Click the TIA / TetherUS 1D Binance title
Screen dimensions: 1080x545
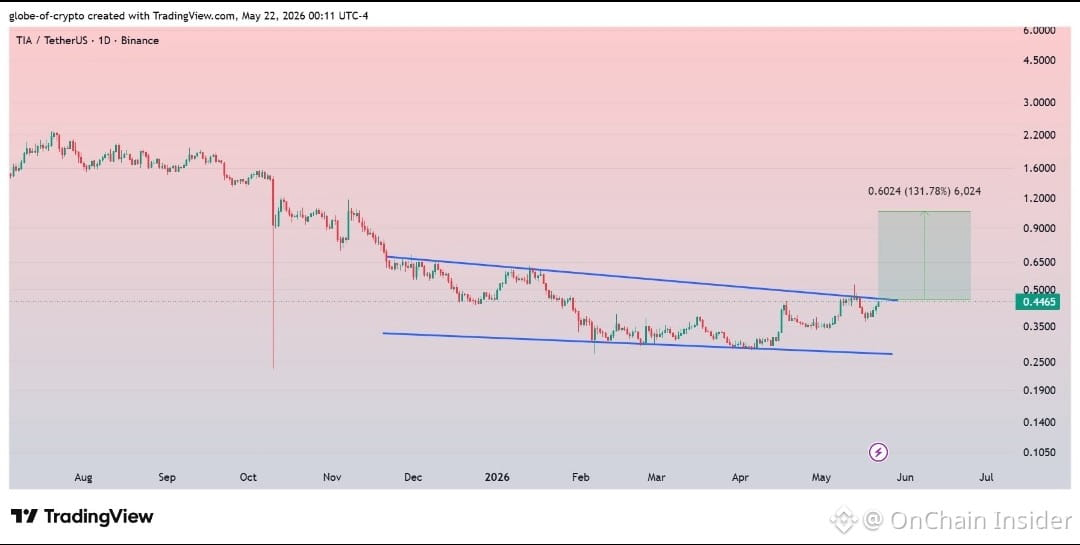tap(87, 41)
